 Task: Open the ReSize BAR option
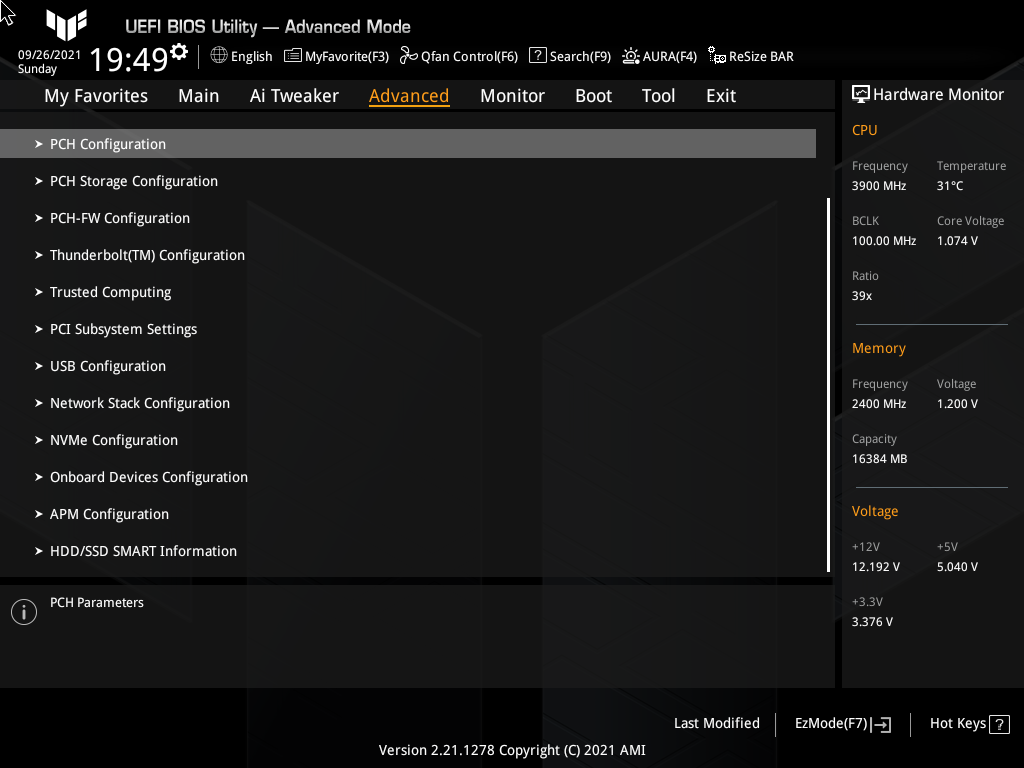[750, 56]
